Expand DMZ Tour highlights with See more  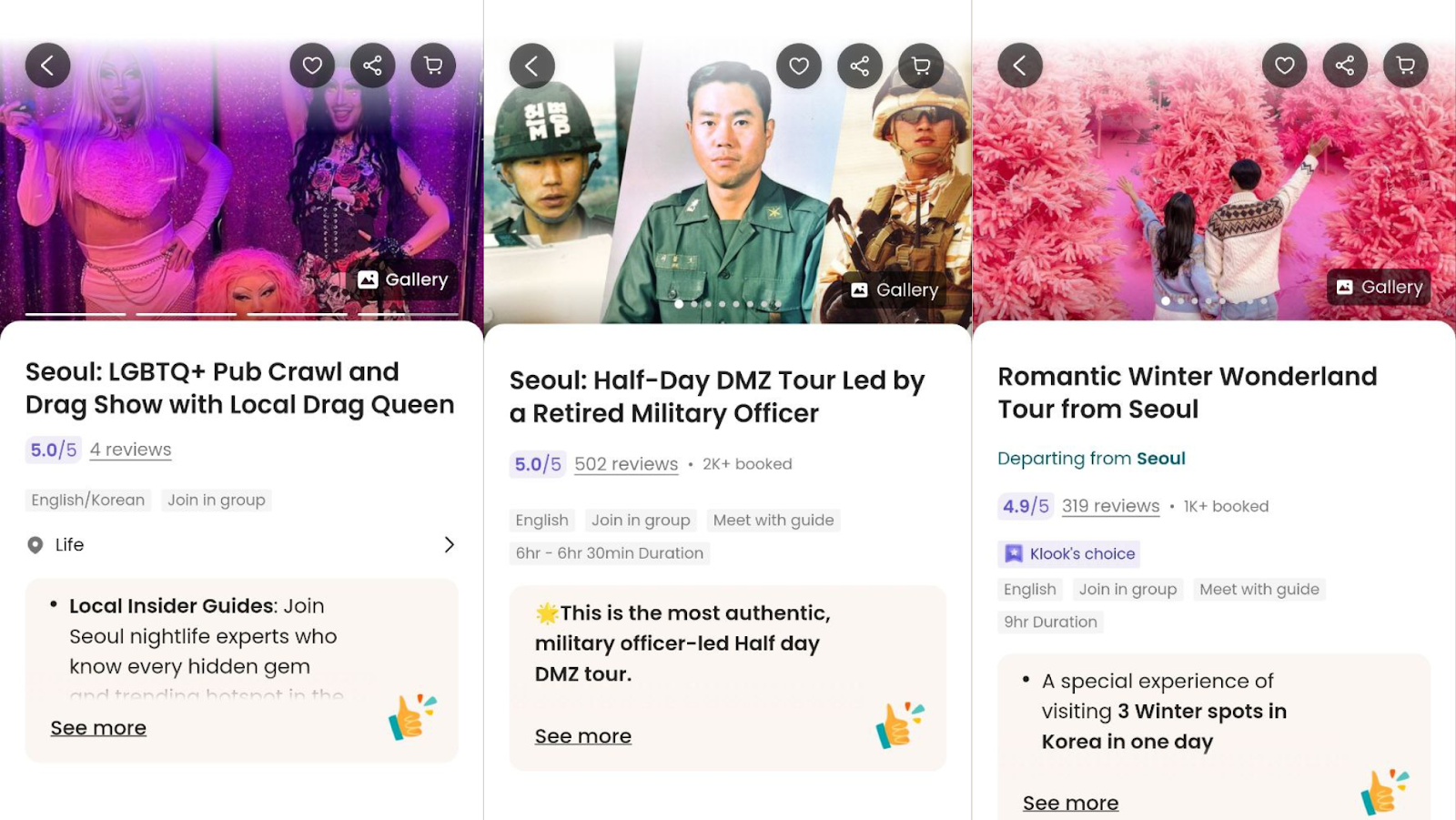pos(583,736)
